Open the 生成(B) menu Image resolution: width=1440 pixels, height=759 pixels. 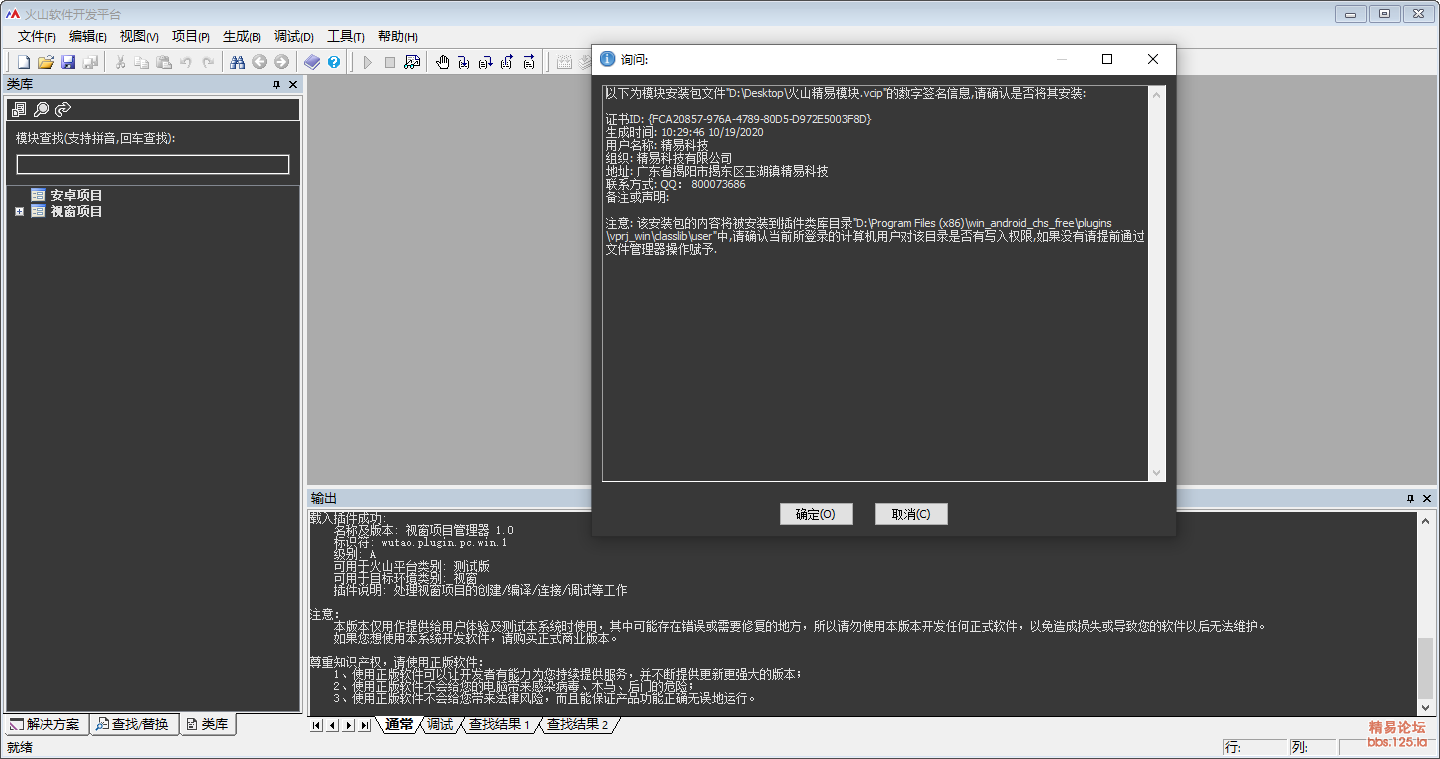tap(242, 36)
